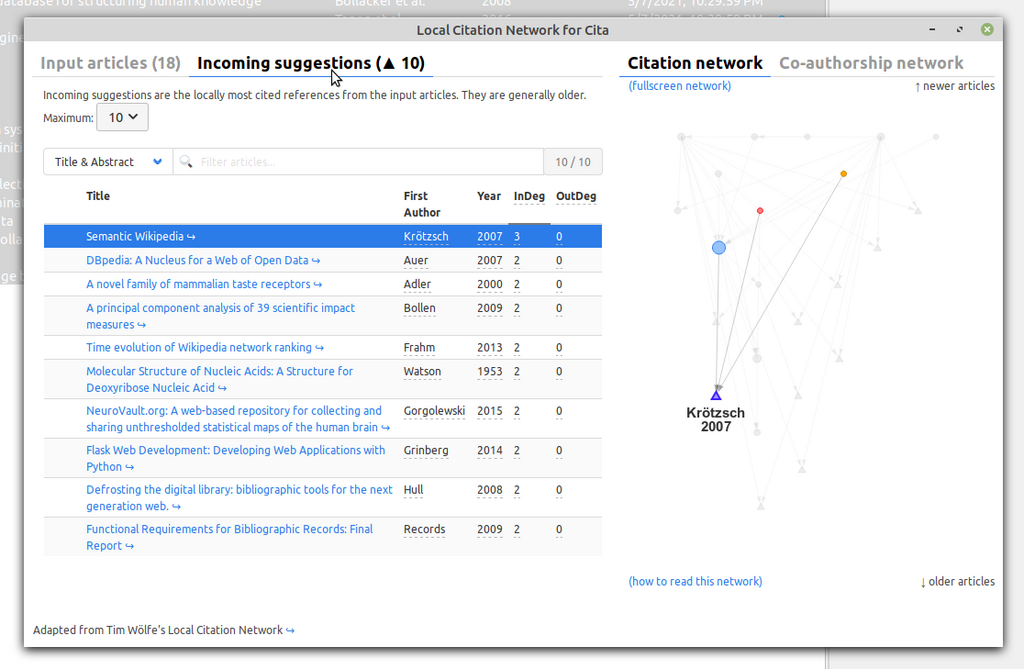Screen dimensions: 1024x669
Task: Click the magnifier icon in filter box
Action: coord(186,161)
